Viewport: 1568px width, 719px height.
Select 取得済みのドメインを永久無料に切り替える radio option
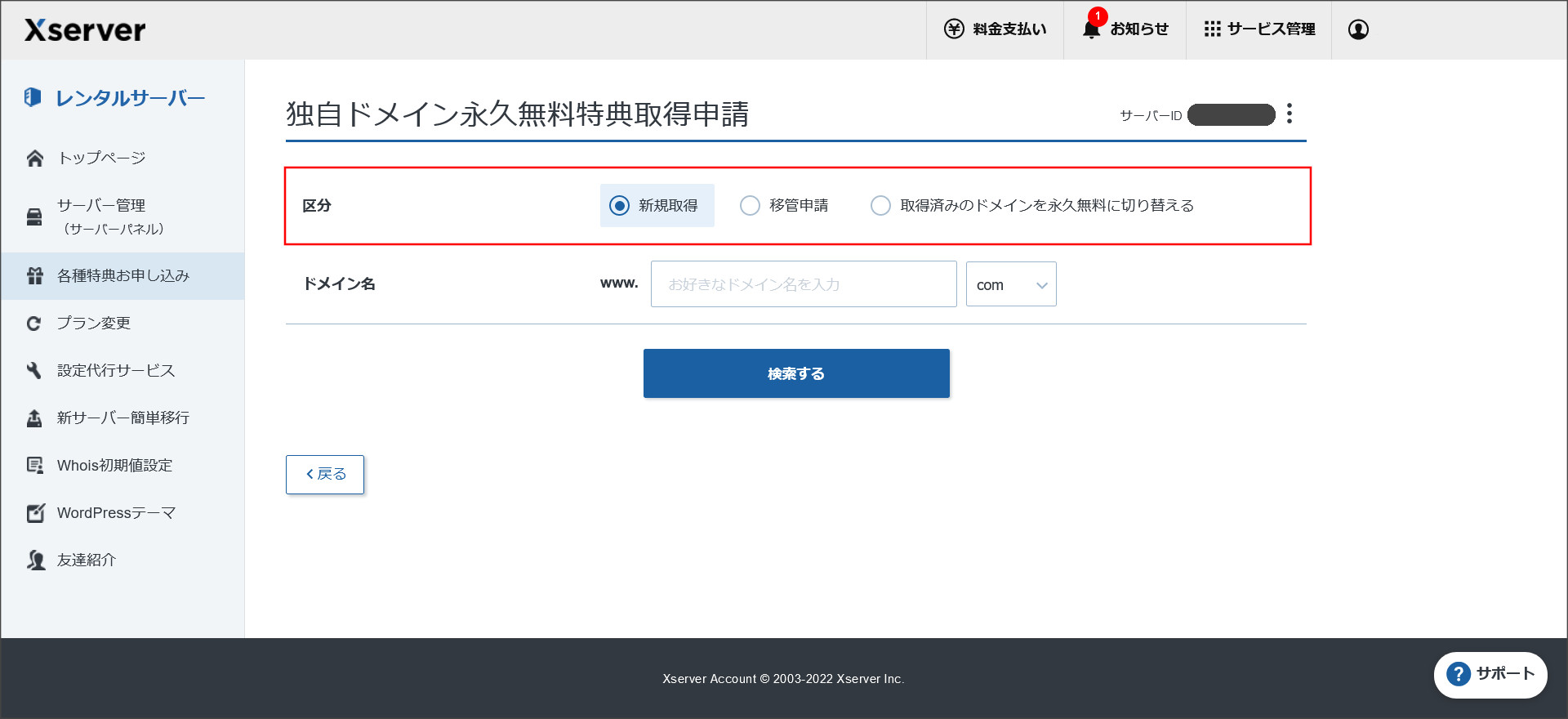click(880, 205)
